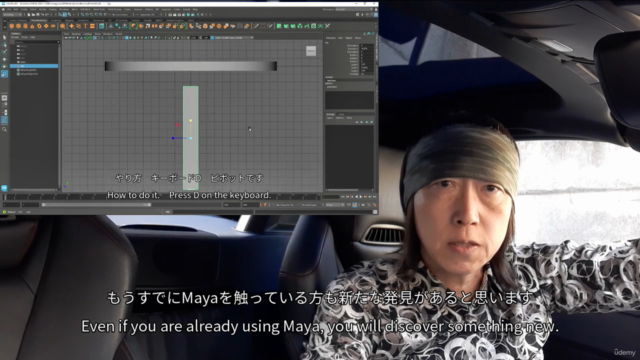The image size is (640, 360).
Task: Click the magnifier search icon in the left toolbox
Action: click(x=4, y=129)
